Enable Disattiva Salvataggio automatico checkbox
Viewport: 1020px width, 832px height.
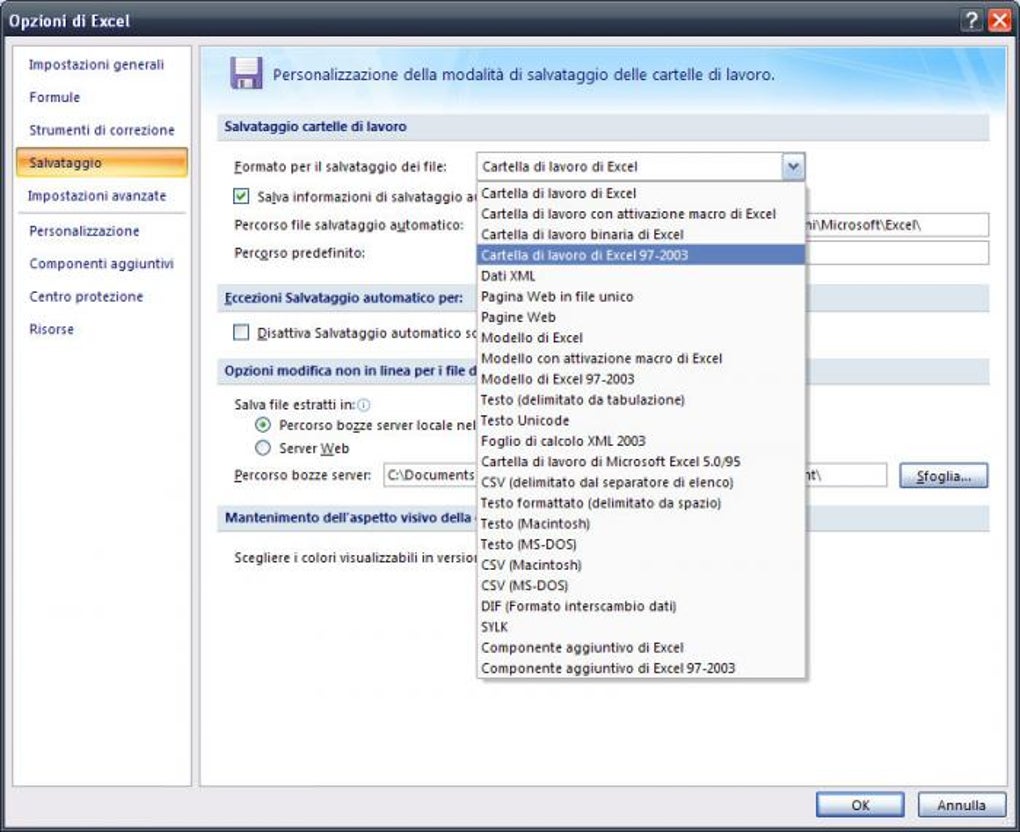click(241, 332)
